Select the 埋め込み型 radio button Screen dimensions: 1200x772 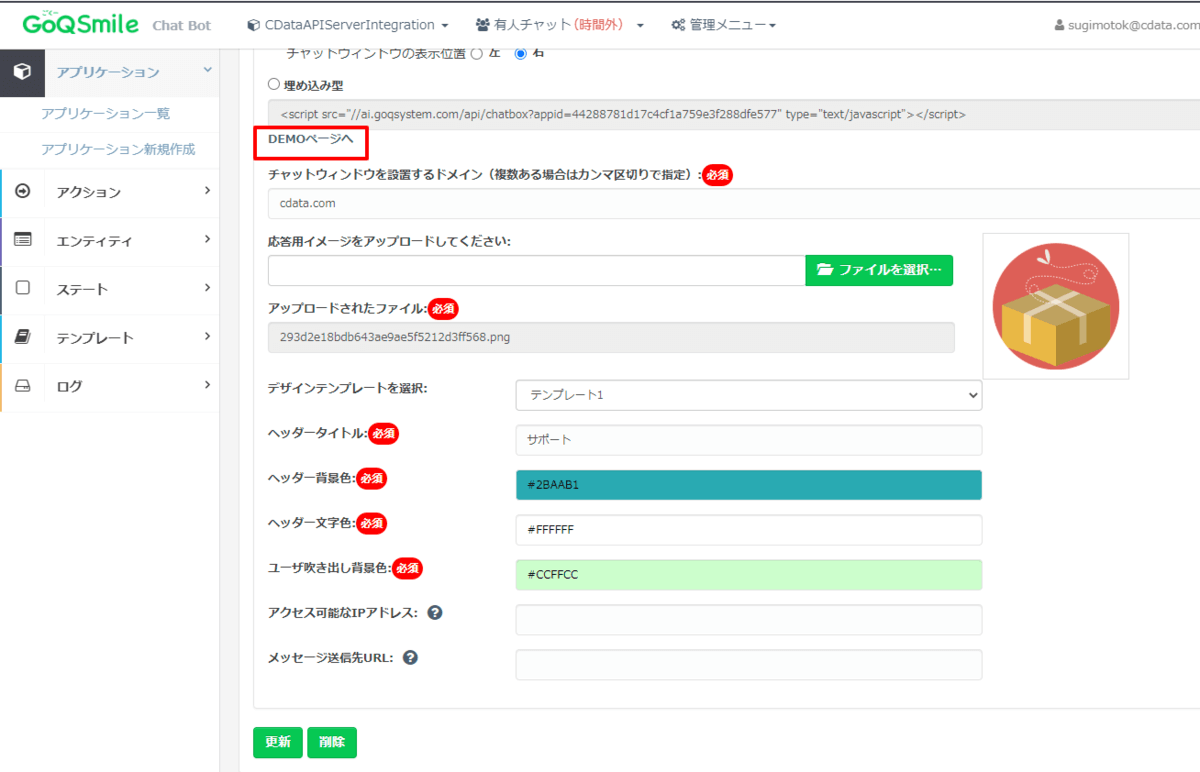(274, 86)
